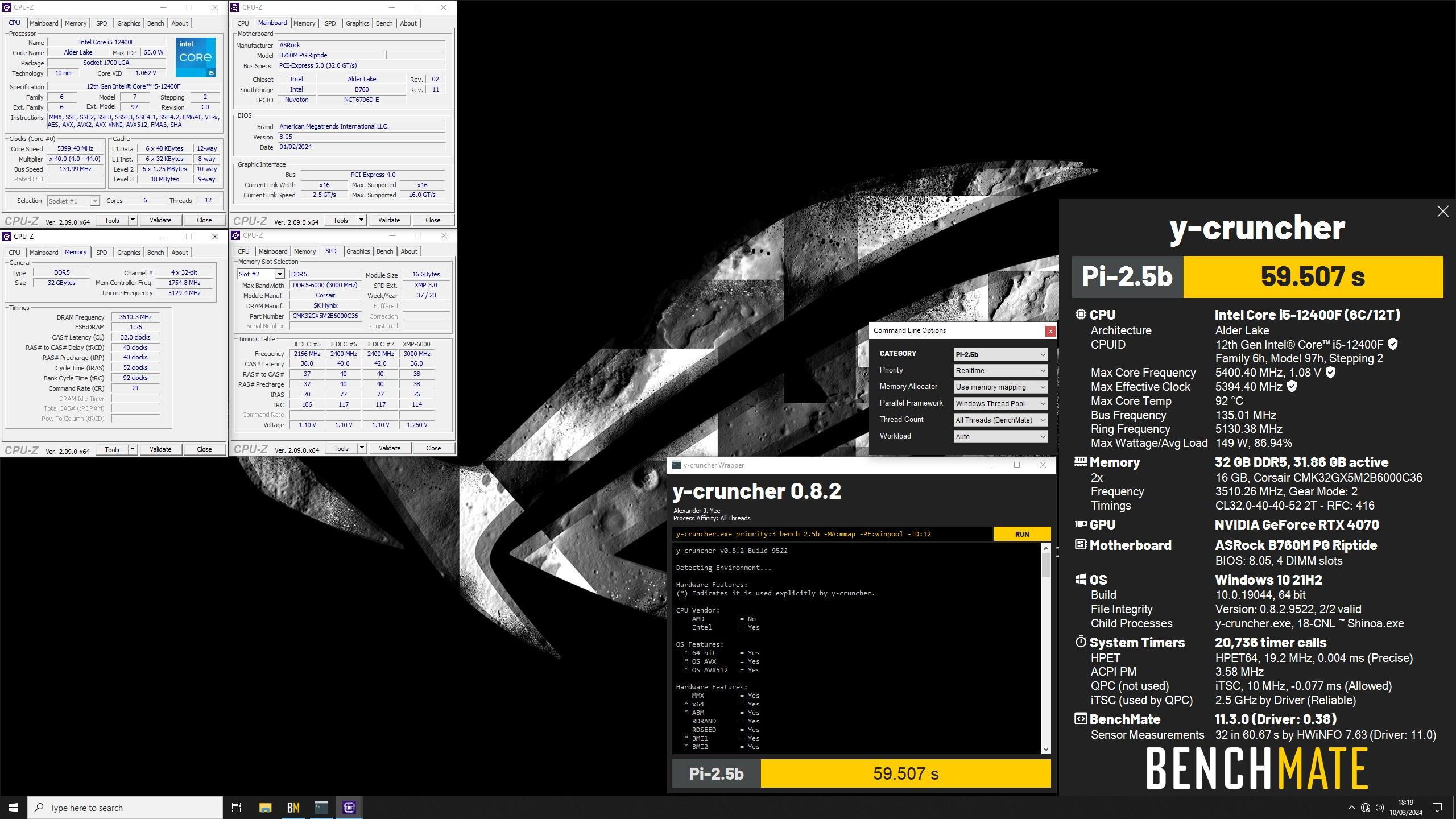Viewport: 1456px width, 819px height.
Task: Minimize the y-cruncher Wrapper window
Action: [991, 465]
